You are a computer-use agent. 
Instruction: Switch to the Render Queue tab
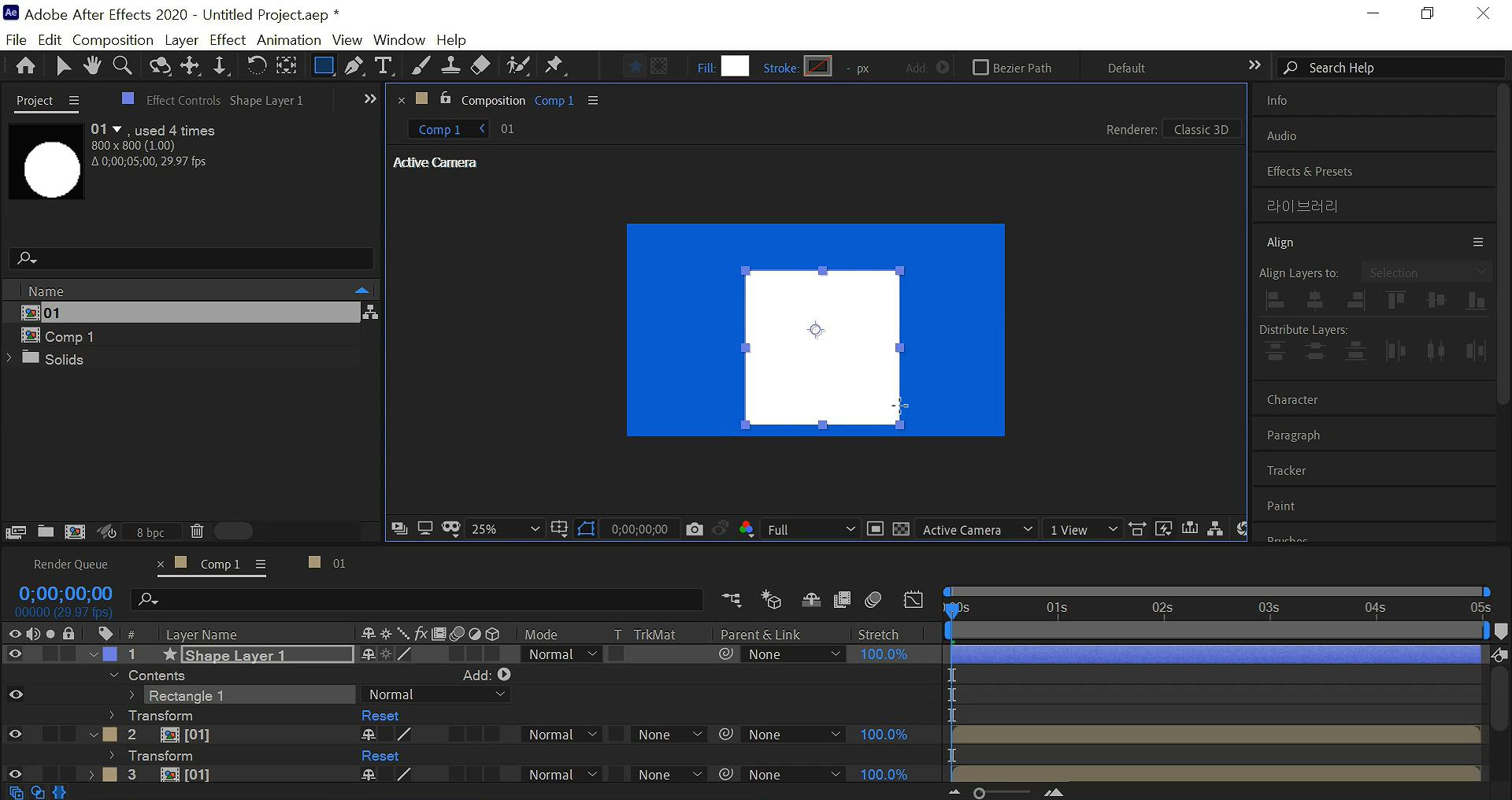pos(70,564)
